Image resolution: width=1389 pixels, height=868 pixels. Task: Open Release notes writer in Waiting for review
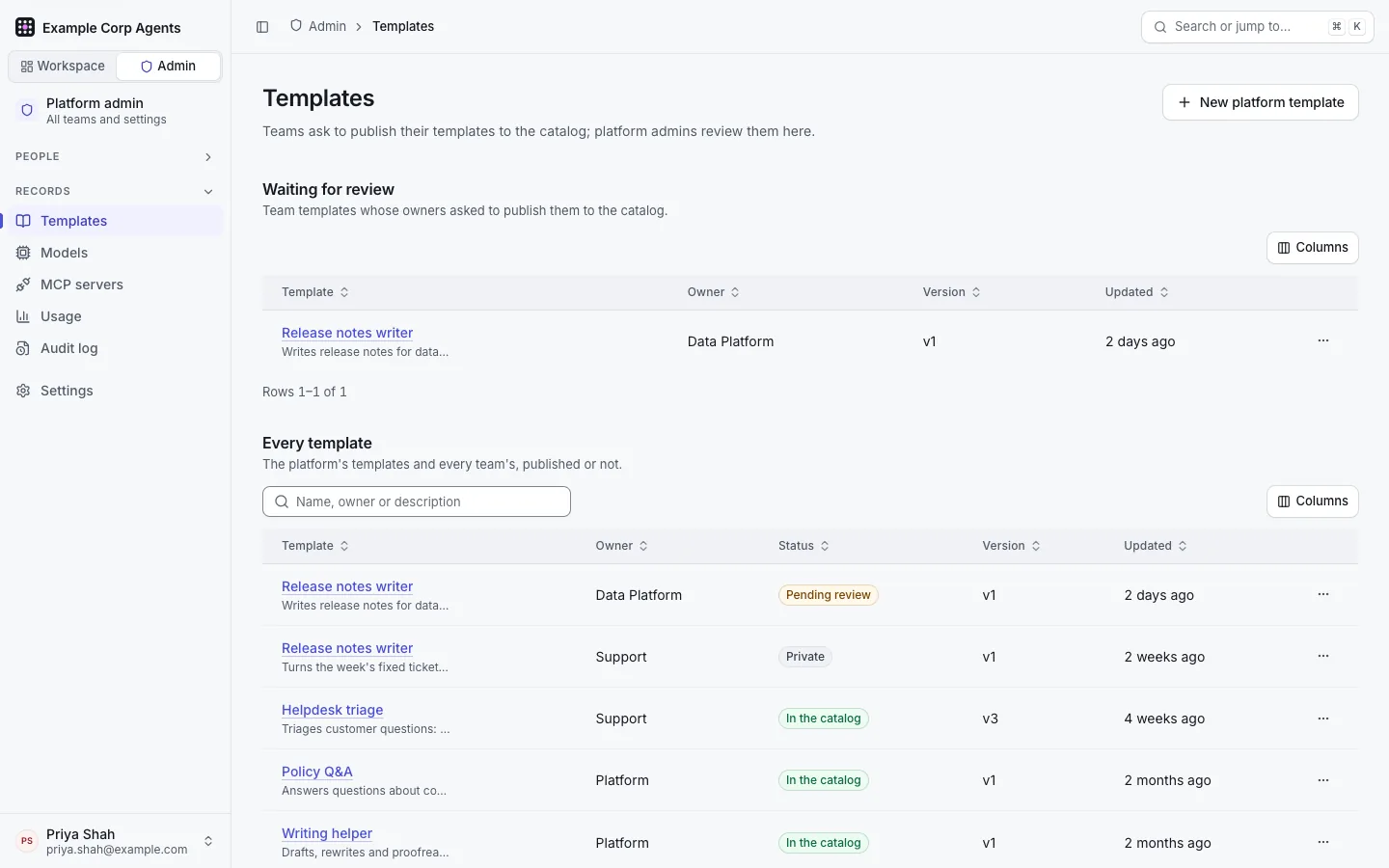tap(347, 333)
